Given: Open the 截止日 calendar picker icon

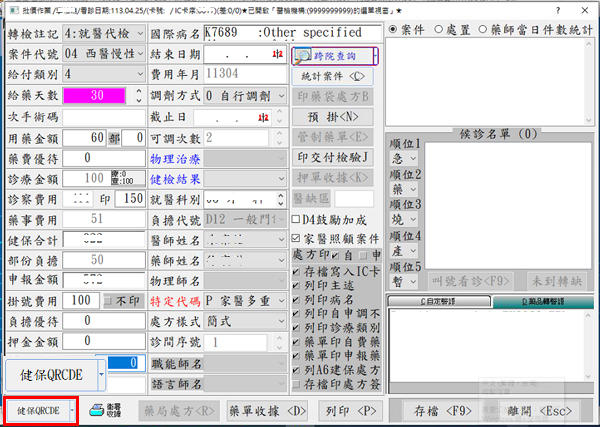Looking at the screenshot, I should 277,117.
